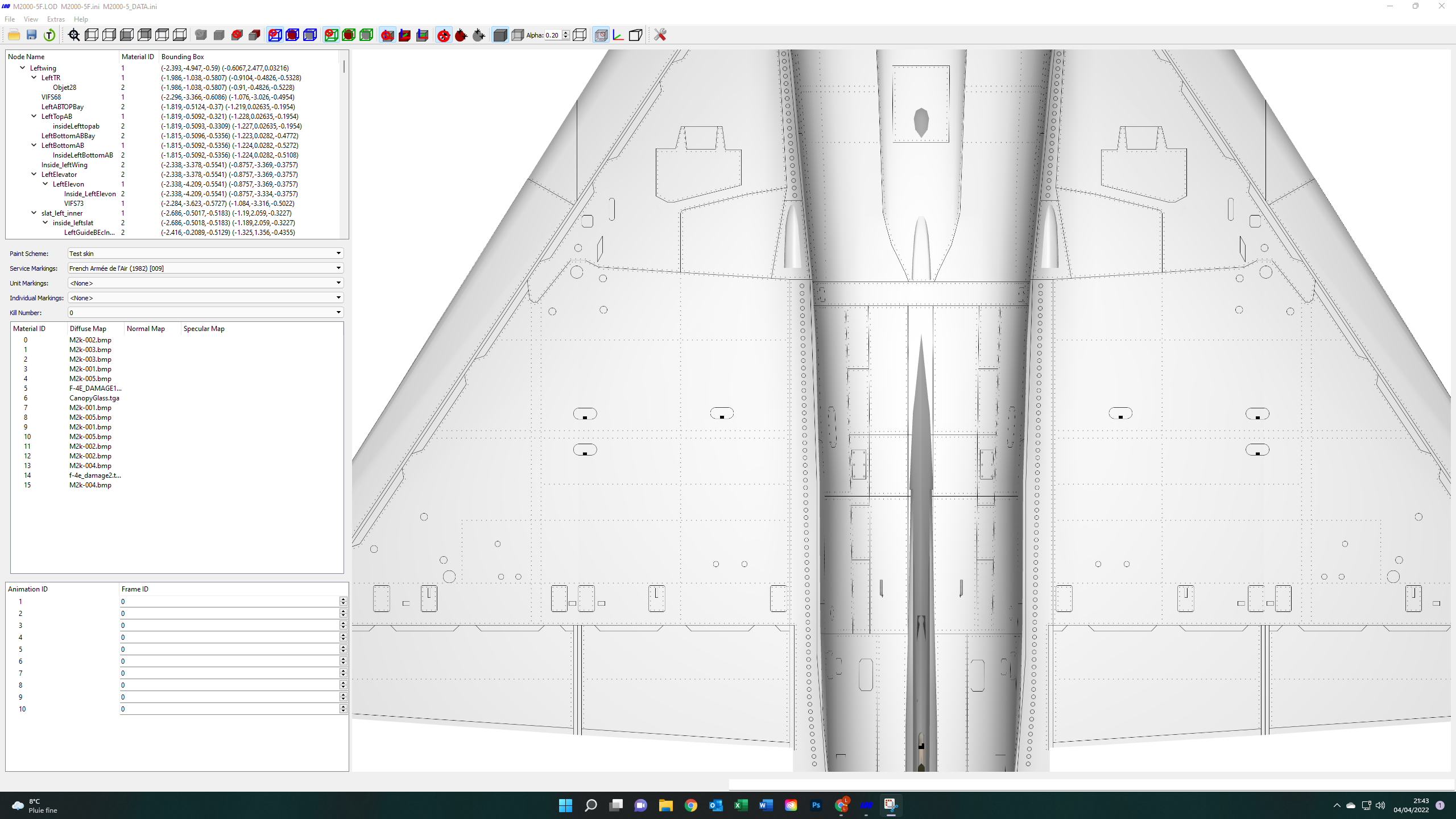
Task: Click the zoom-to-fit crosshair magnifier icon
Action: coord(74,35)
